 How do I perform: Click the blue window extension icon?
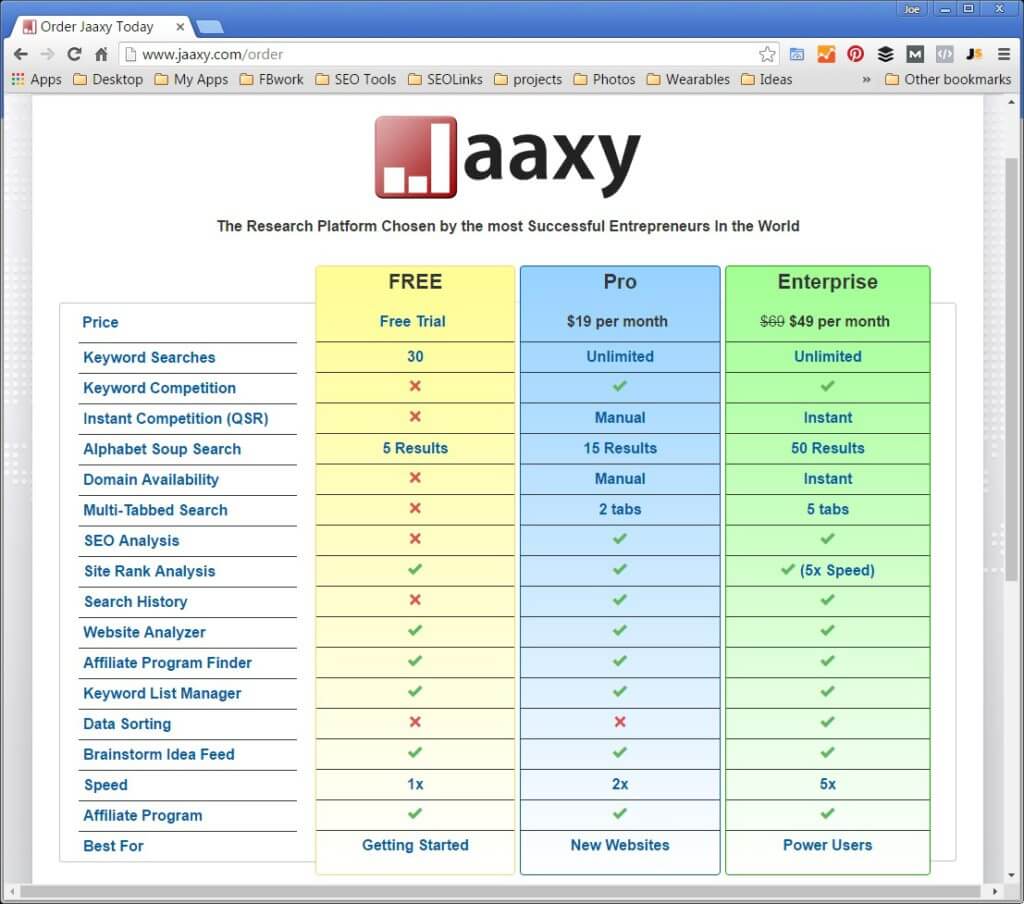[x=797, y=54]
